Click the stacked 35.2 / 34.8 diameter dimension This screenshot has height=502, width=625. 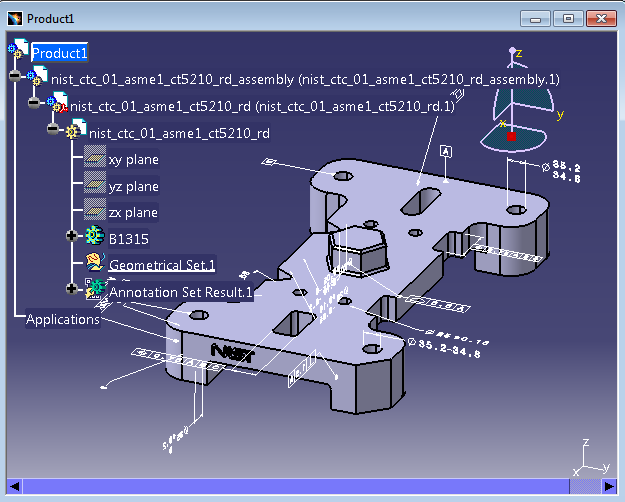[x=562, y=171]
